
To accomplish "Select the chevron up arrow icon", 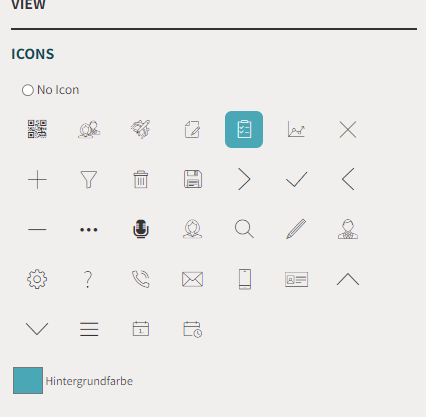I will [348, 279].
